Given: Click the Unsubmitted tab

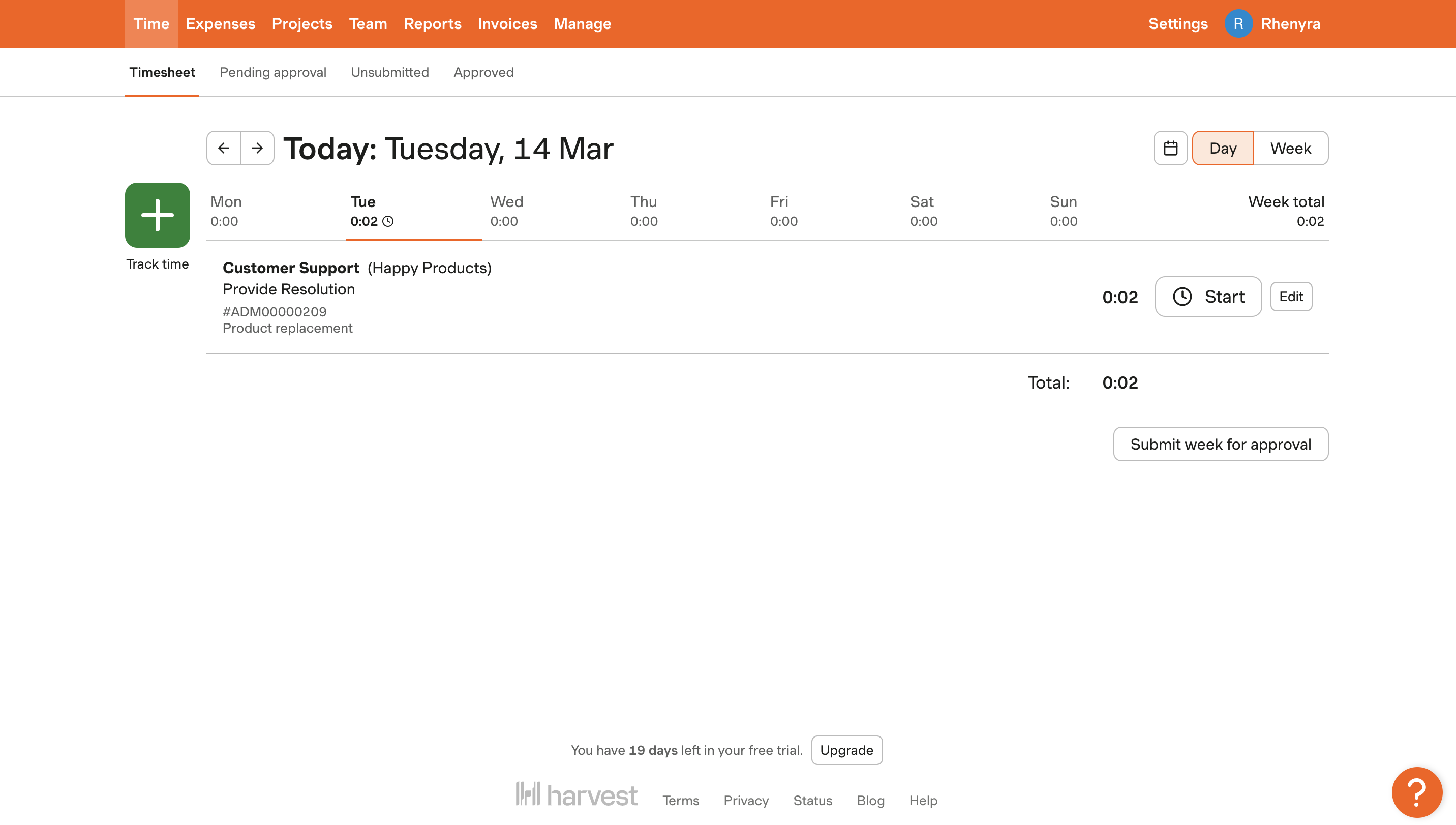Looking at the screenshot, I should click(390, 72).
